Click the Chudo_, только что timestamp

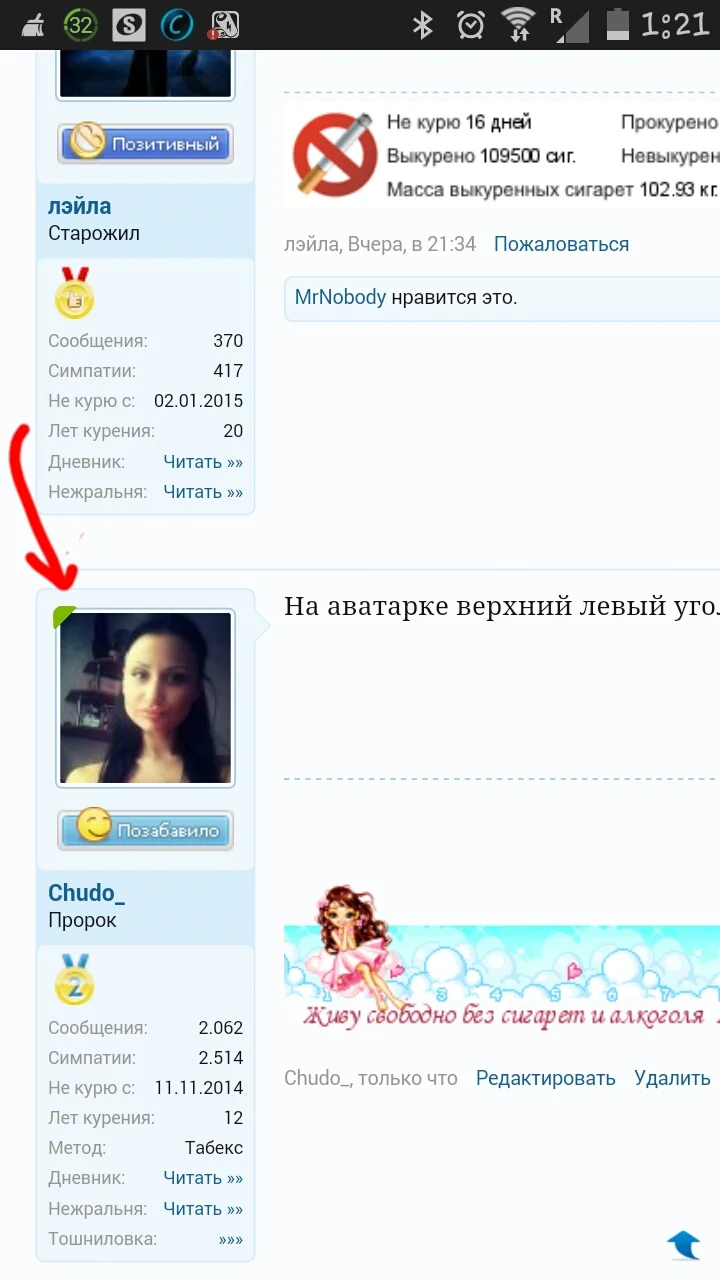point(371,1078)
